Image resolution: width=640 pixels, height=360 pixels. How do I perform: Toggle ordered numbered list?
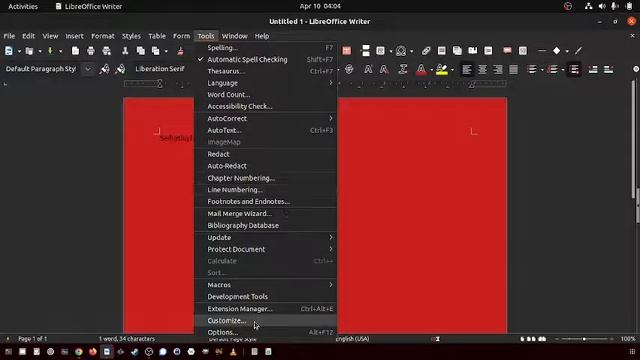(553, 69)
